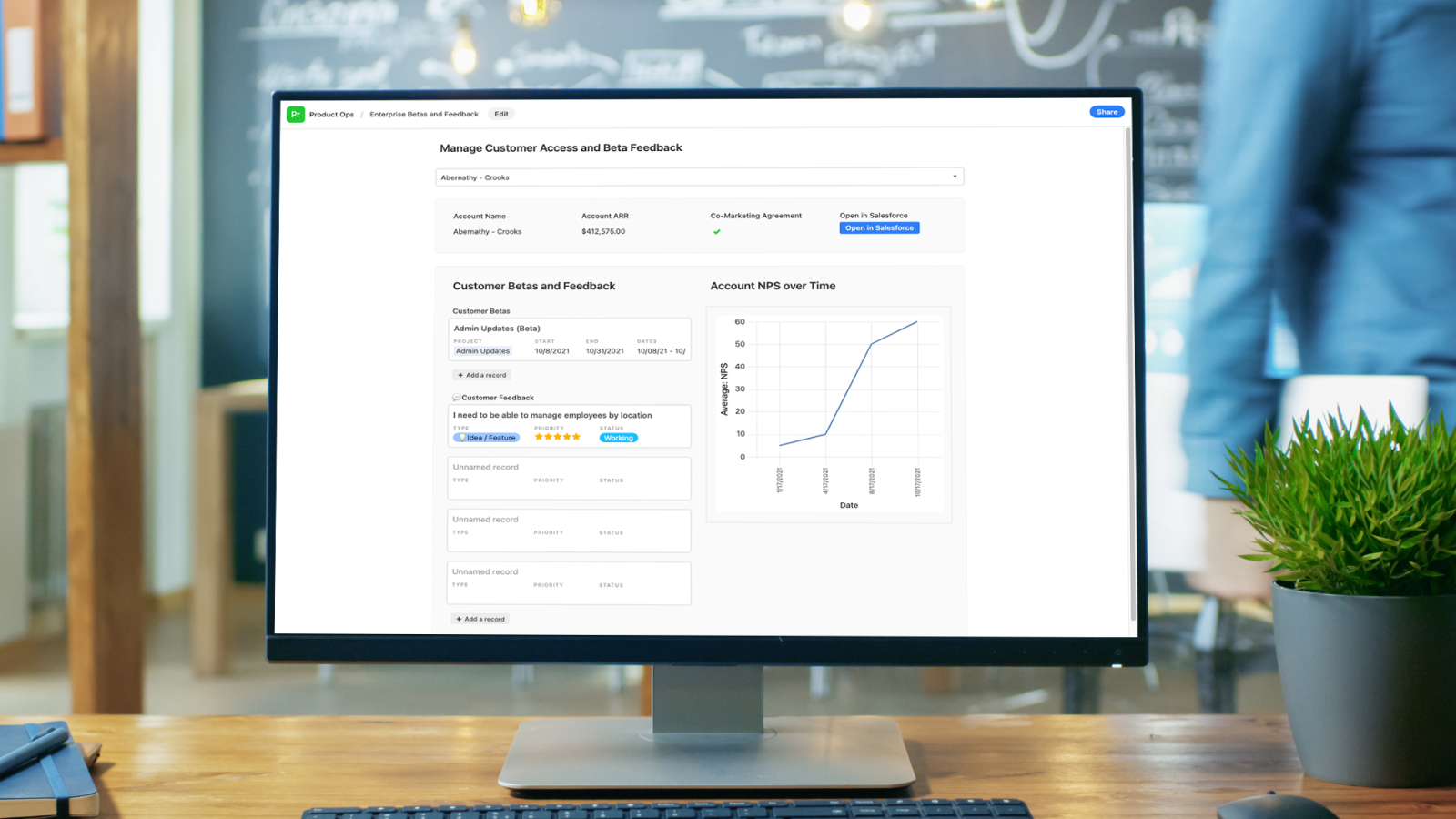
Task: Click the speech bubble icon beside Customer Feedback
Action: coord(457,397)
